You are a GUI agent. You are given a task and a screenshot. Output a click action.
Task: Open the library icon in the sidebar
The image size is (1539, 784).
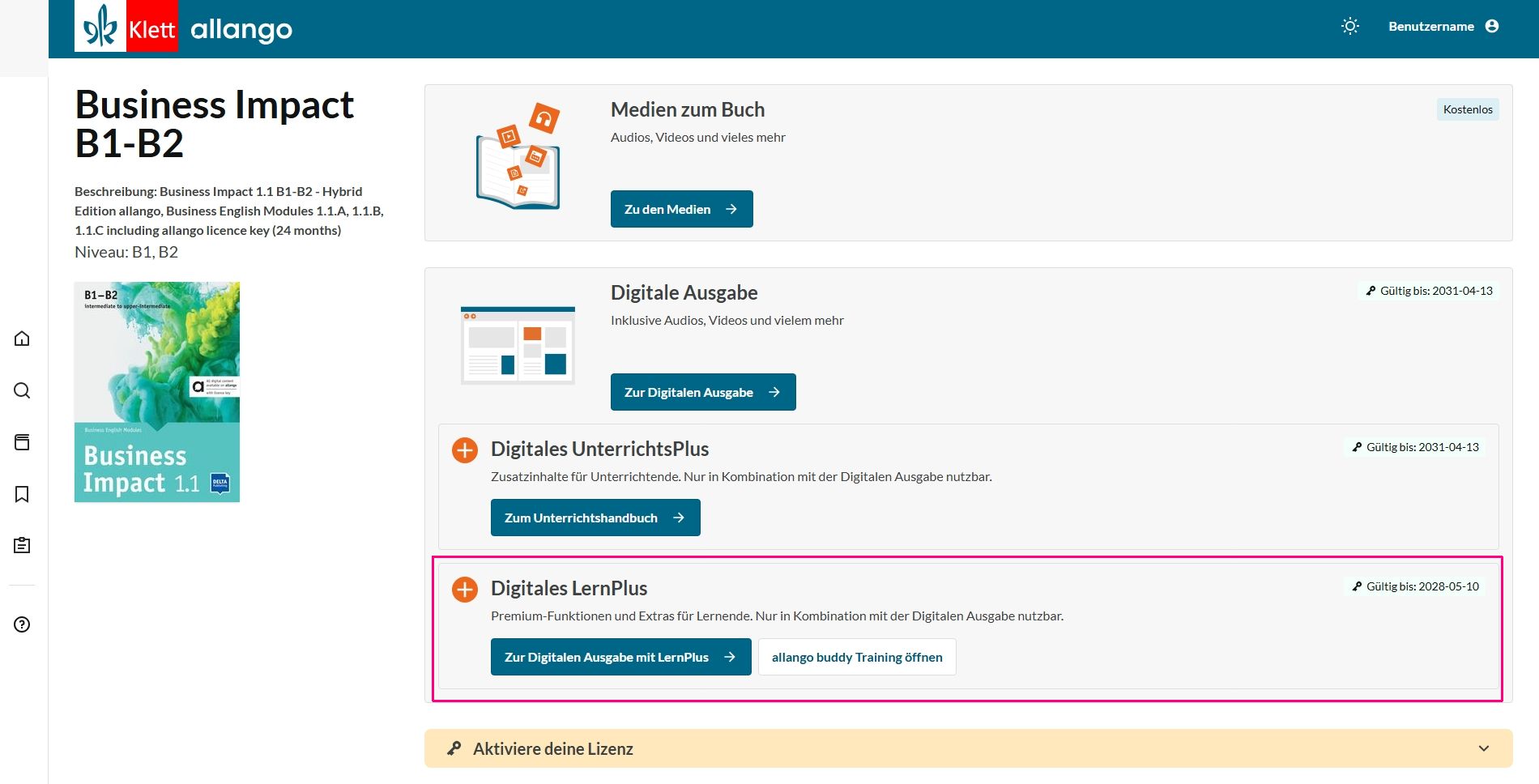[22, 442]
